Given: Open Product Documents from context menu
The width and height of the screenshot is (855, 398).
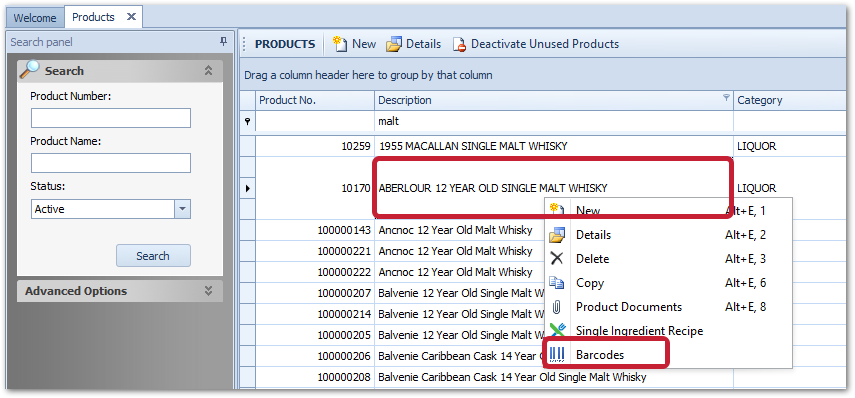Looking at the screenshot, I should [670, 307].
